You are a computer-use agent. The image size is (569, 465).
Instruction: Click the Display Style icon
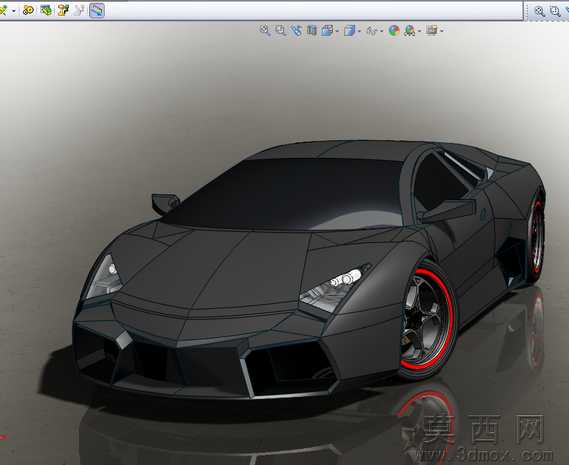(349, 30)
